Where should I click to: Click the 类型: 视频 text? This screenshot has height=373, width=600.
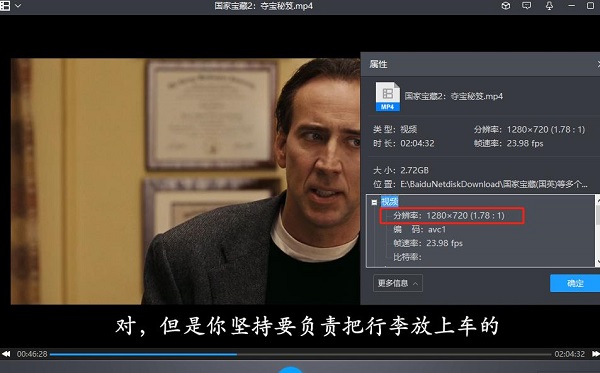[395, 129]
